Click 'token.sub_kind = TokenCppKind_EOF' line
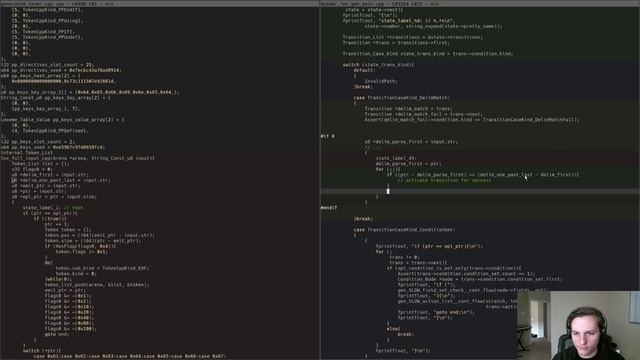 click(102, 268)
